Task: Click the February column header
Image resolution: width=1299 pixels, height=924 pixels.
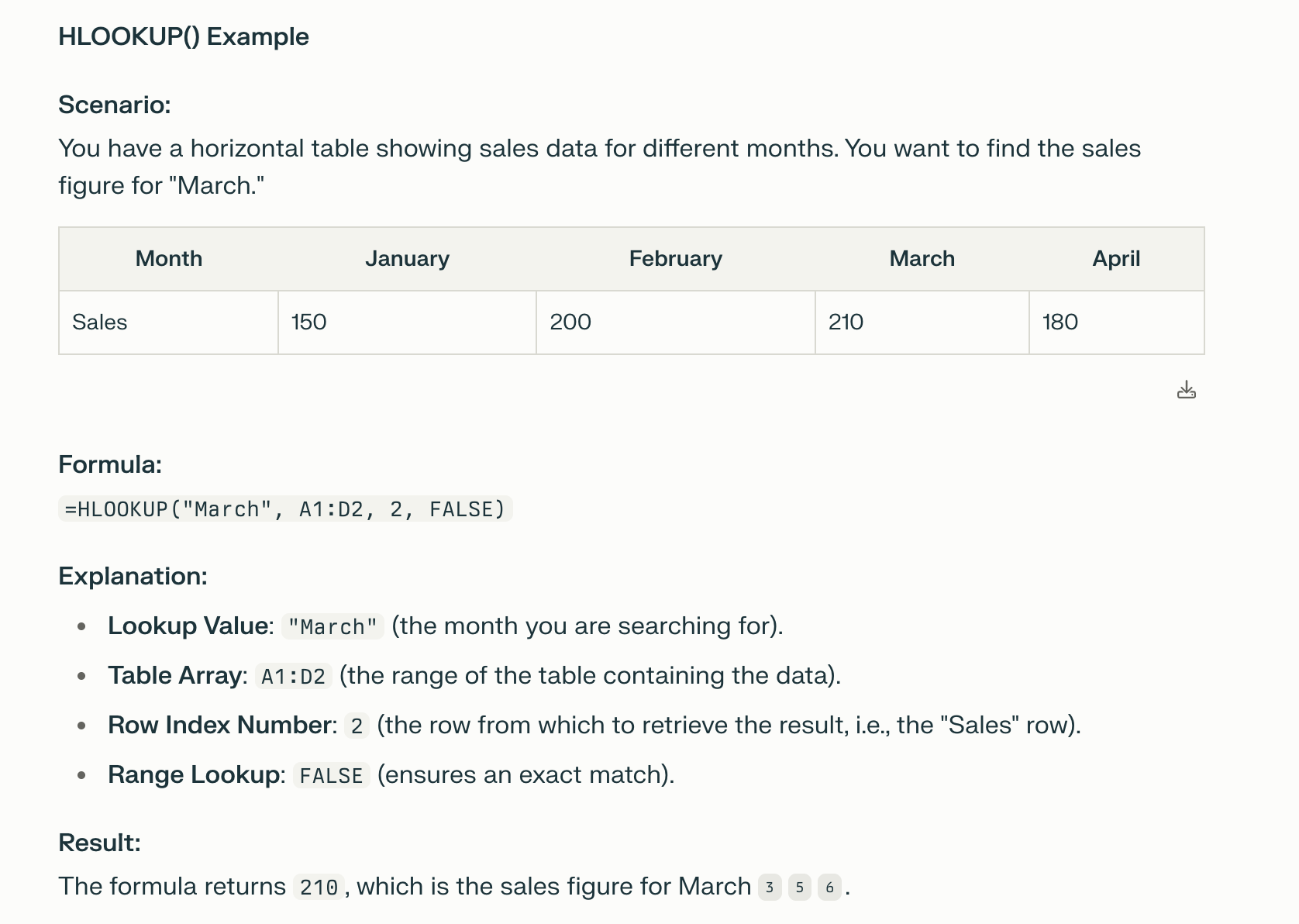Action: (x=675, y=259)
